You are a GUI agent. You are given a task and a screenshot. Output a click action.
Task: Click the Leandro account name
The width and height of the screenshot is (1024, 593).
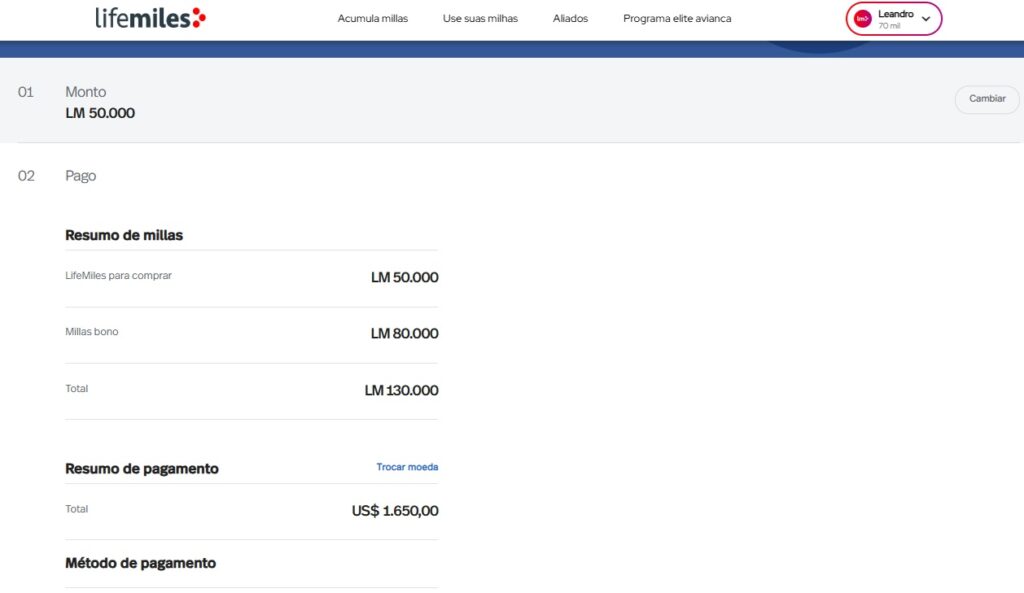point(895,14)
